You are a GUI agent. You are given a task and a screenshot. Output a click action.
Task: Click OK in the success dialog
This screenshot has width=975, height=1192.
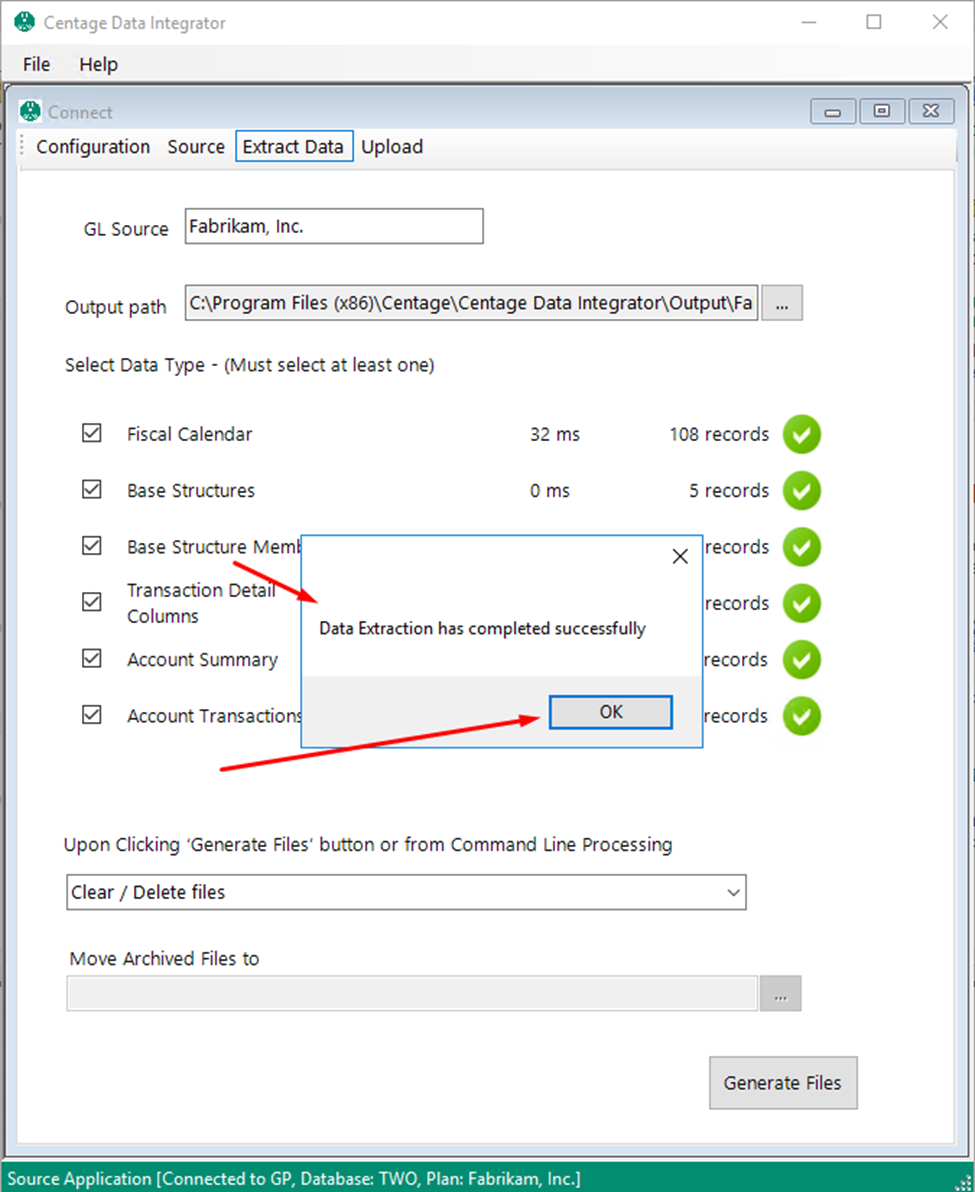click(x=611, y=712)
